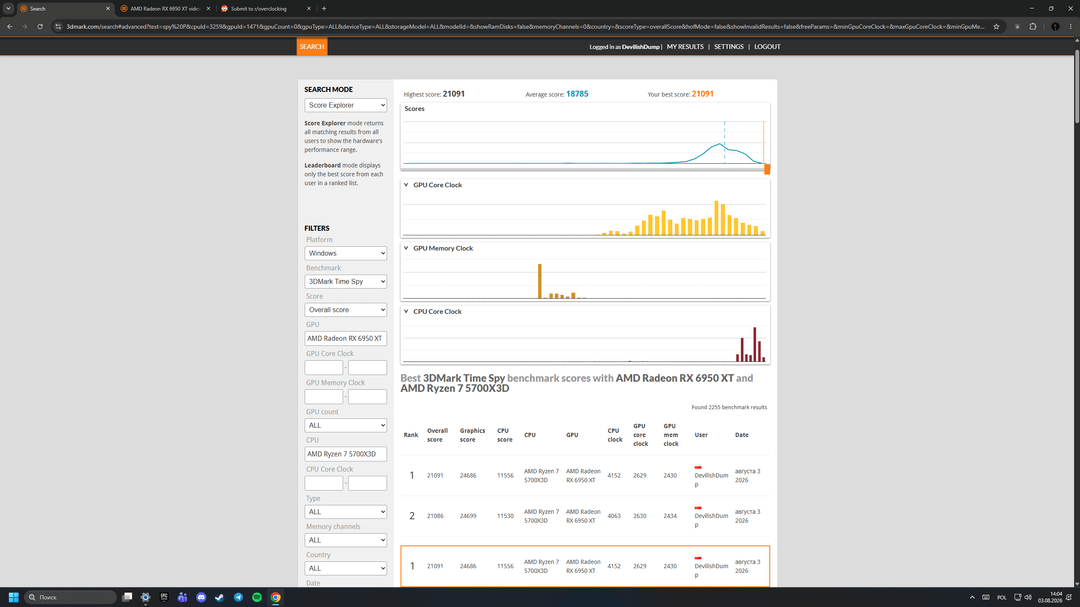Image resolution: width=1080 pixels, height=607 pixels.
Task: Switch to the Submit to r/overclocking tab
Action: pyautogui.click(x=264, y=9)
